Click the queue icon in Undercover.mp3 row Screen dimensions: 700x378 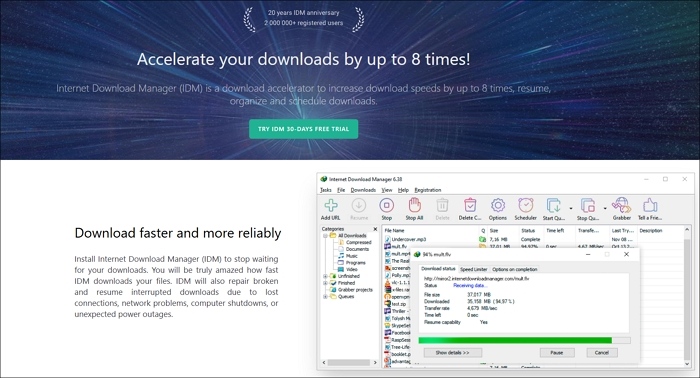(482, 239)
